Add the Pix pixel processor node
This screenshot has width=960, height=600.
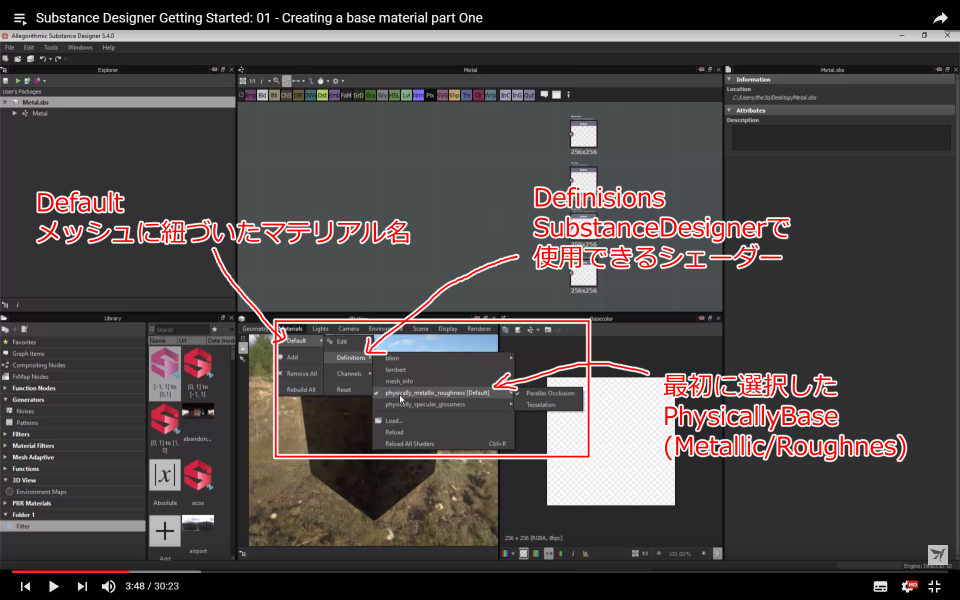(430, 96)
